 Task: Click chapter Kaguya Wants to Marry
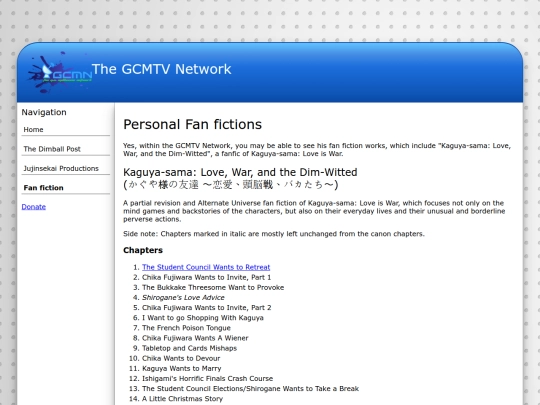(x=181, y=368)
